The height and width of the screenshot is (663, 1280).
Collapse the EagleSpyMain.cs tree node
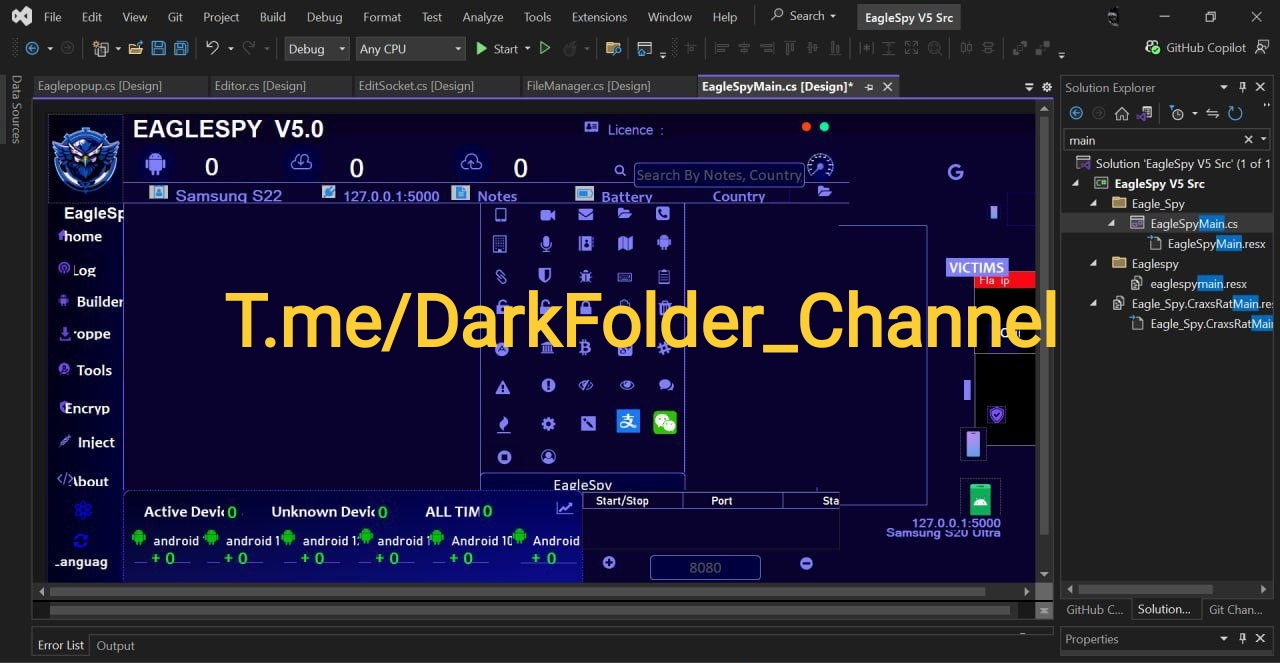pyautogui.click(x=1112, y=223)
